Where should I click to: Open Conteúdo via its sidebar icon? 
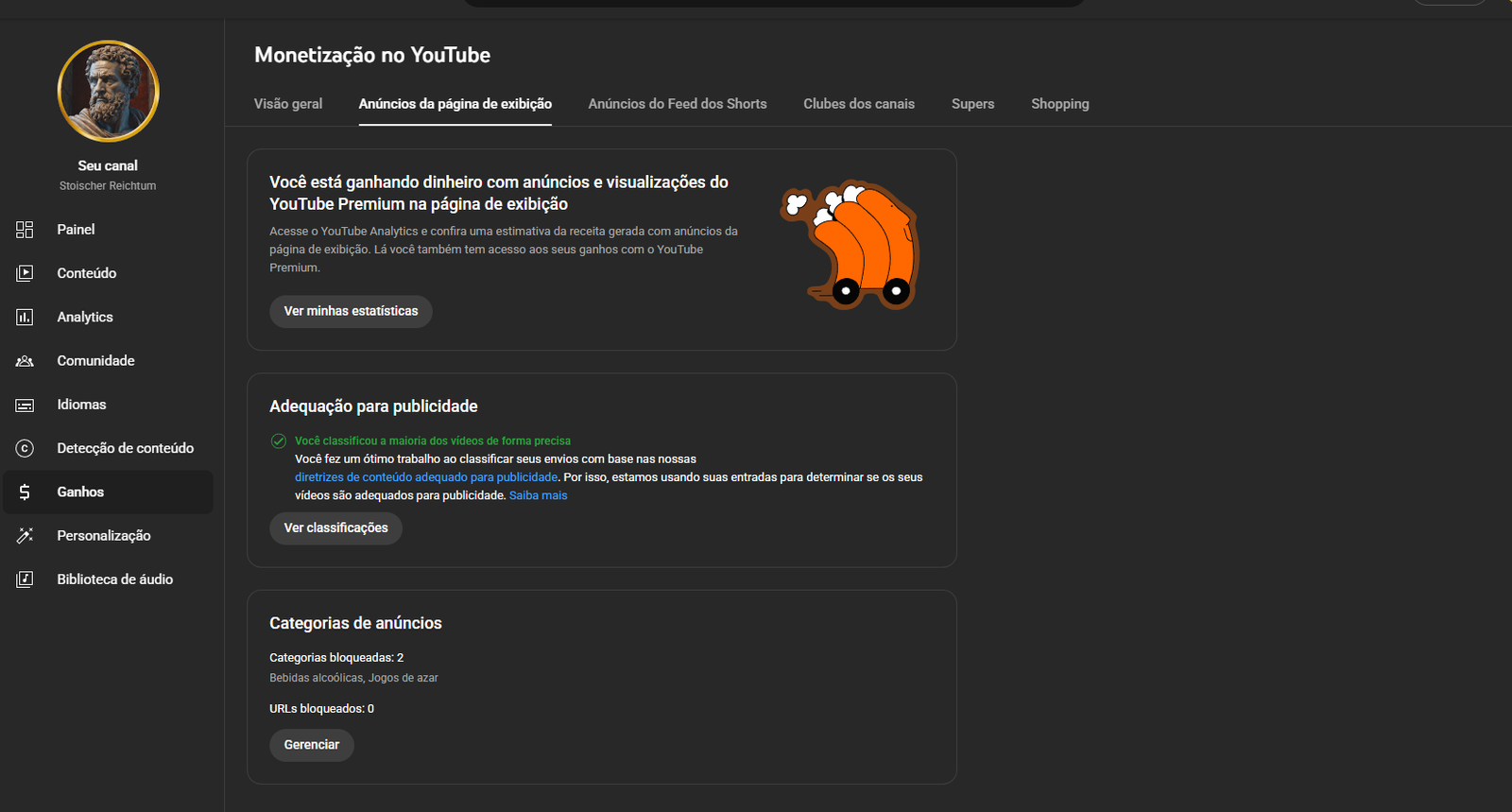[x=25, y=273]
